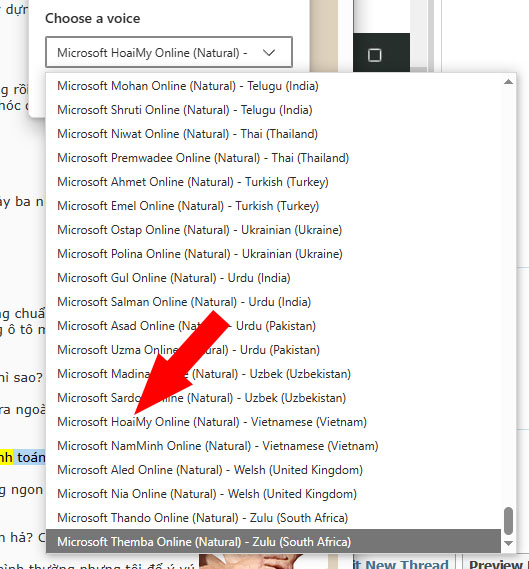
Task: Pick Microsoft Emel Turkish (Turkey) voice
Action: pyautogui.click(x=274, y=206)
